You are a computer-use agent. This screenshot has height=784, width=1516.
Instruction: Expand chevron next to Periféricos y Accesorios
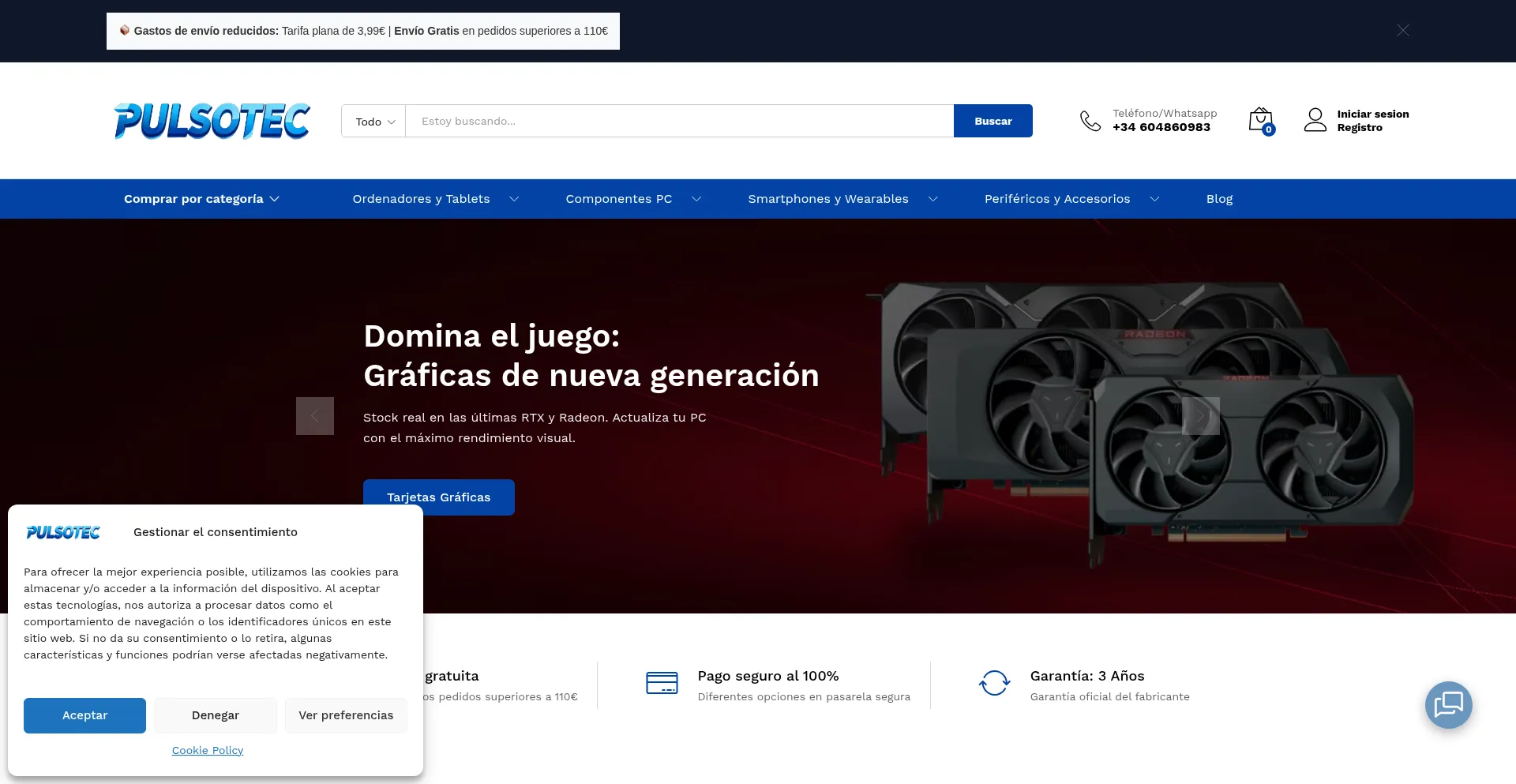point(1154,199)
